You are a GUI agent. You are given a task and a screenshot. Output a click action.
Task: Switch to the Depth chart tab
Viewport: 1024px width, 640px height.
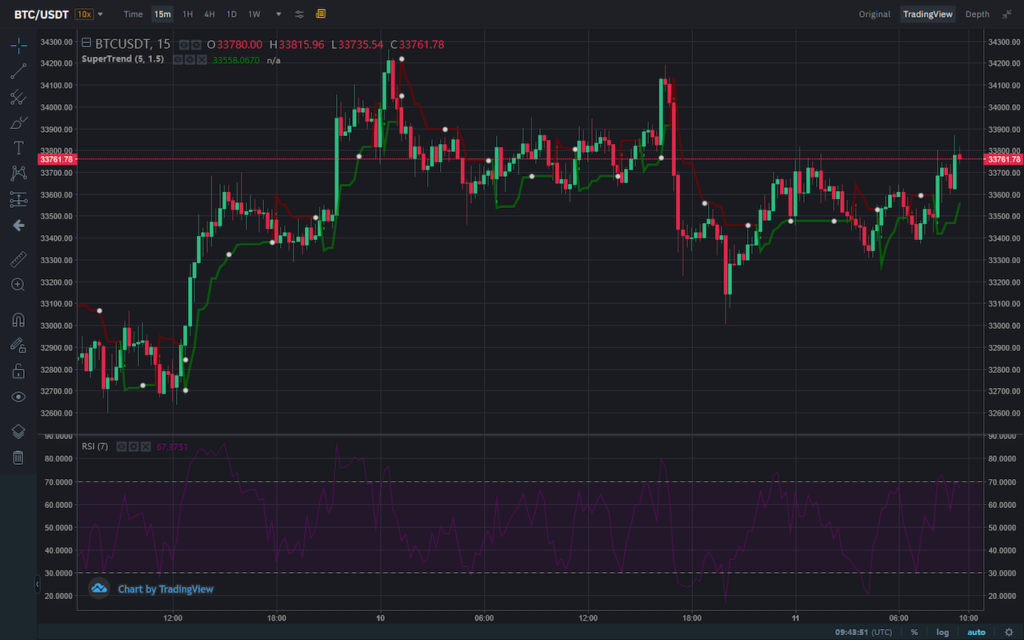coord(977,14)
